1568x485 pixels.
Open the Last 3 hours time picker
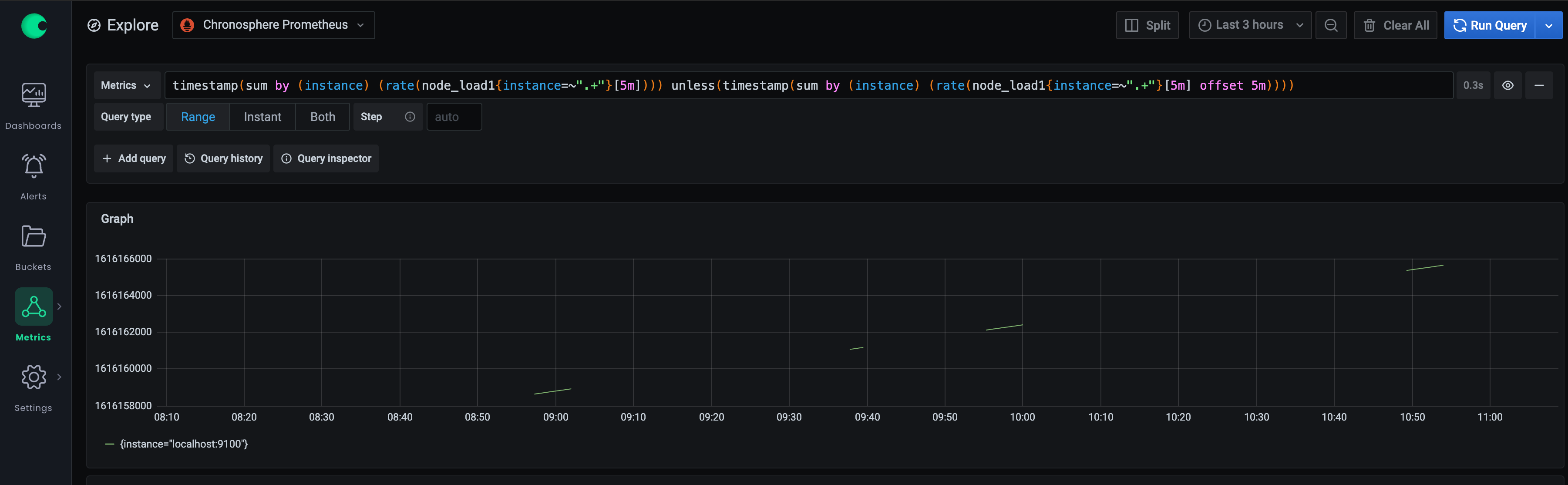1250,25
